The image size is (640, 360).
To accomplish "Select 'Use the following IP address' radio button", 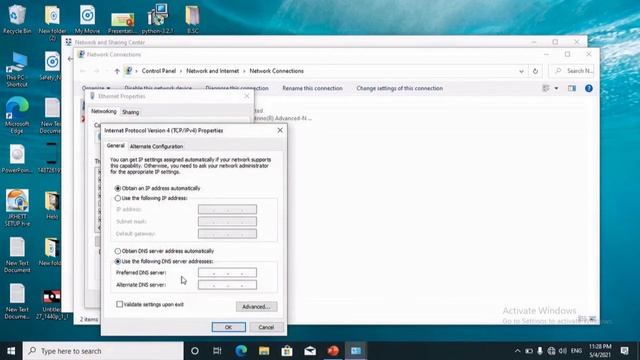I will (118, 198).
